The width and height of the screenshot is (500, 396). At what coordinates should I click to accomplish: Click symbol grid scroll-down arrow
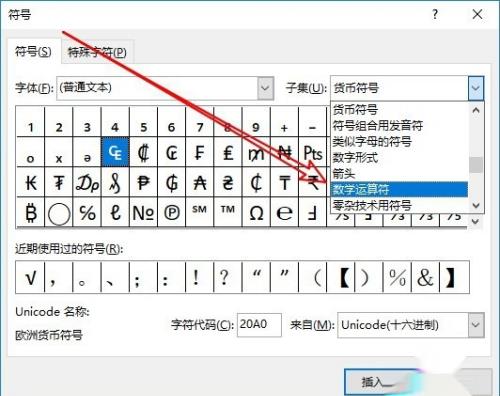coord(476,221)
